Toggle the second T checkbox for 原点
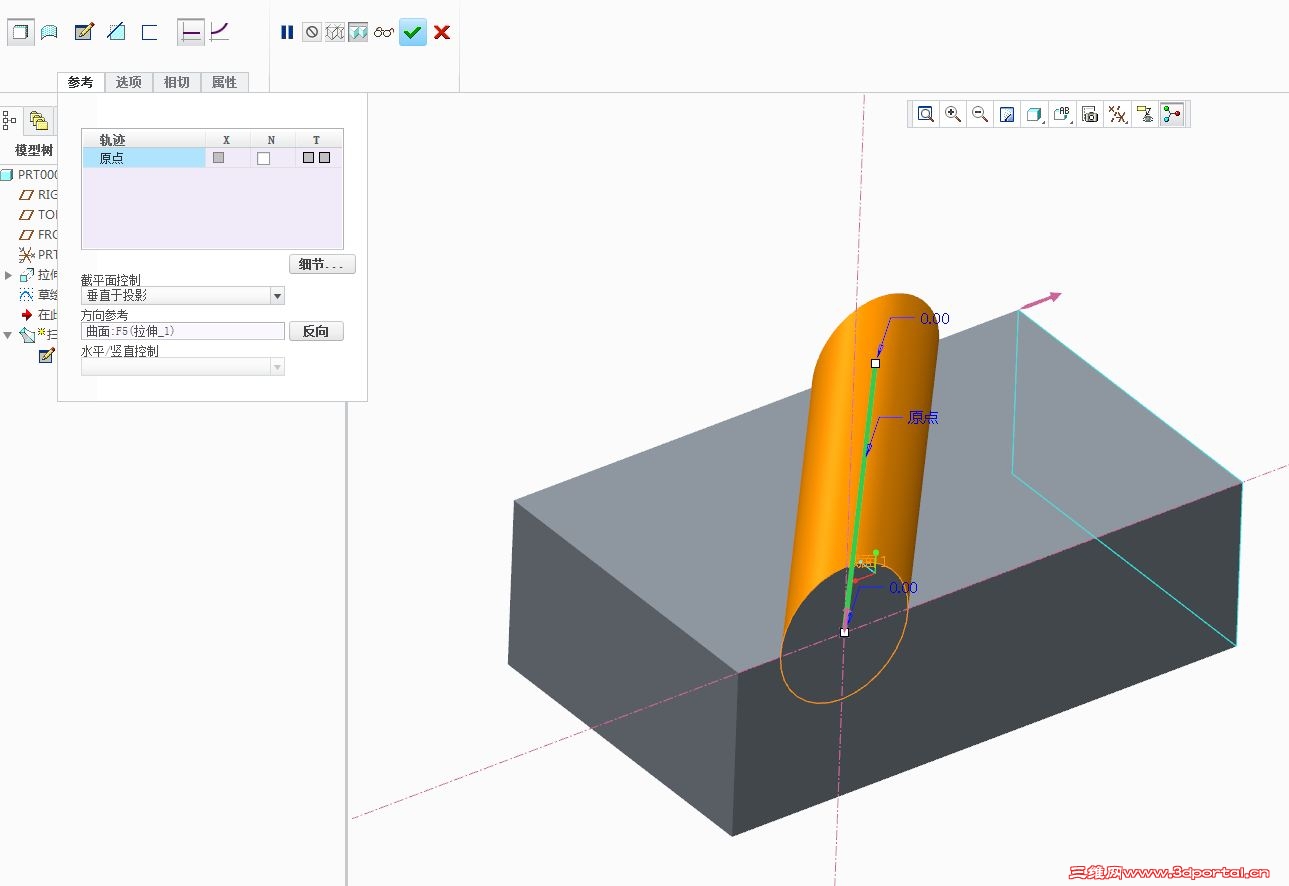The height and width of the screenshot is (886, 1289). point(325,158)
